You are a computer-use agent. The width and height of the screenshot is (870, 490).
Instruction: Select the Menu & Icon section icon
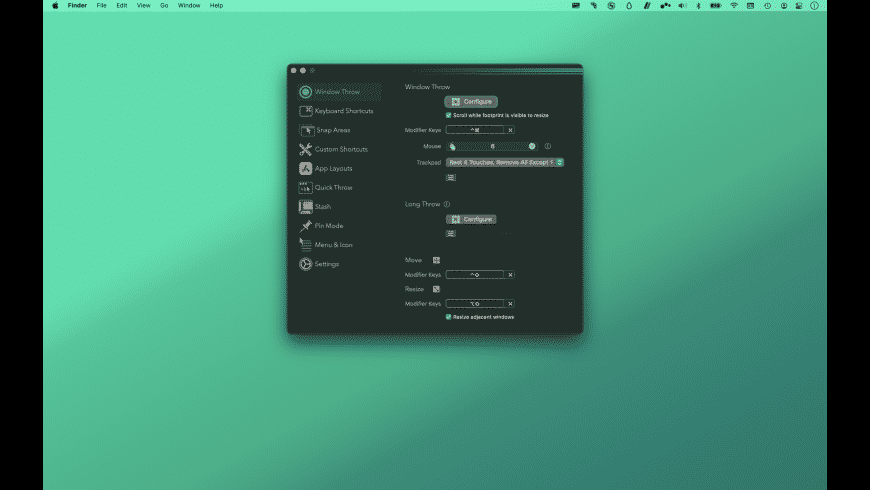point(306,245)
